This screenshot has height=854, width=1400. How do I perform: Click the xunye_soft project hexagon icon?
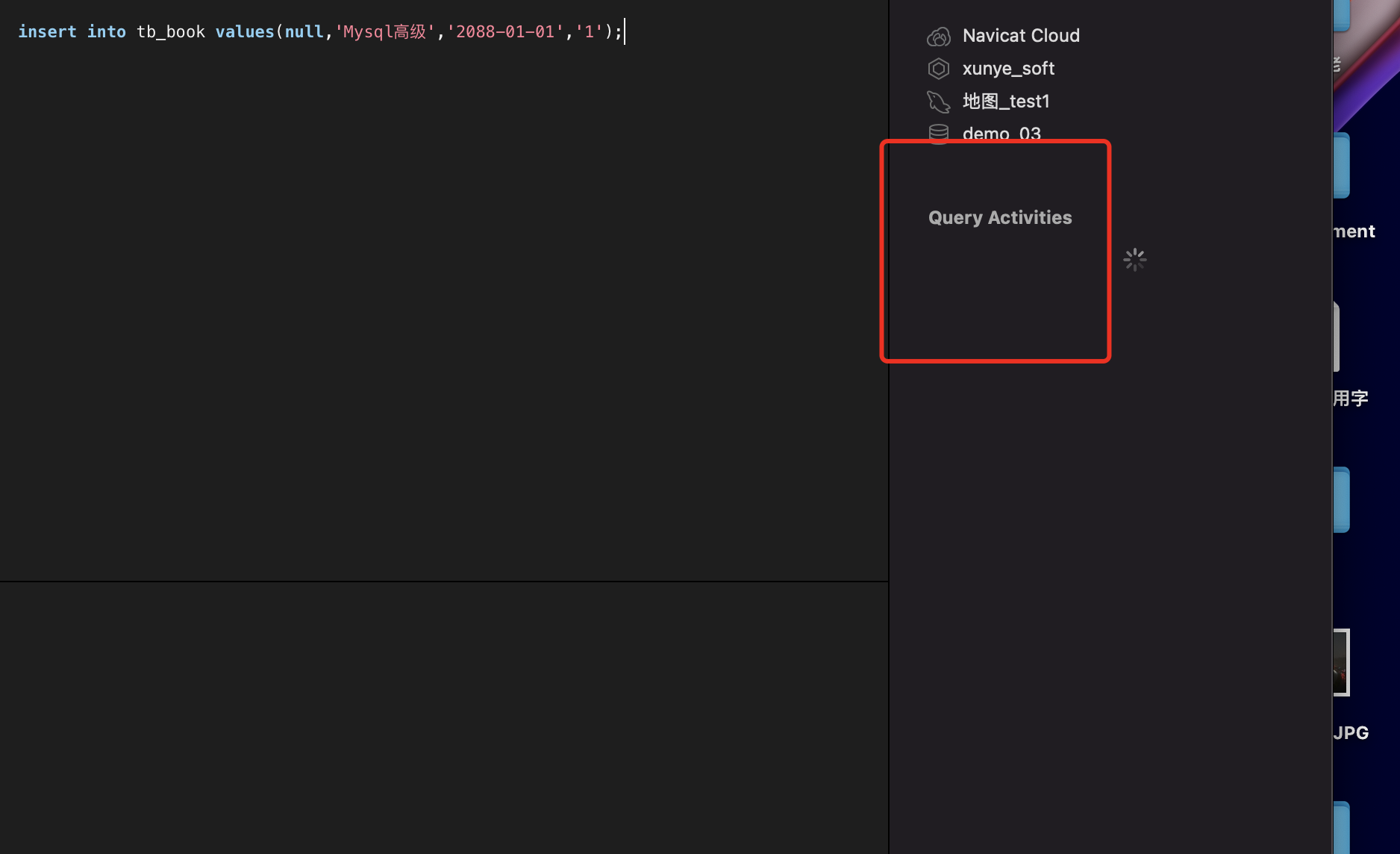pos(938,69)
